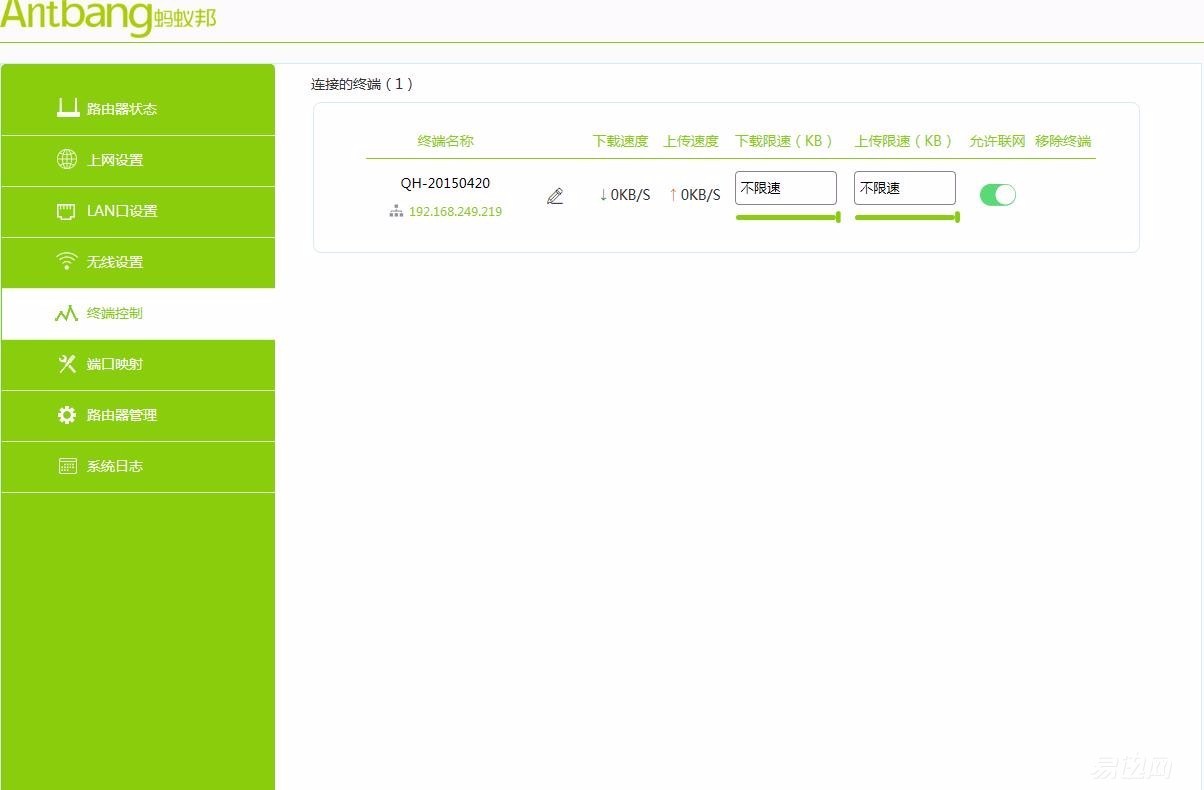Click the 下载速度 column header
The image size is (1204, 790).
tap(620, 141)
